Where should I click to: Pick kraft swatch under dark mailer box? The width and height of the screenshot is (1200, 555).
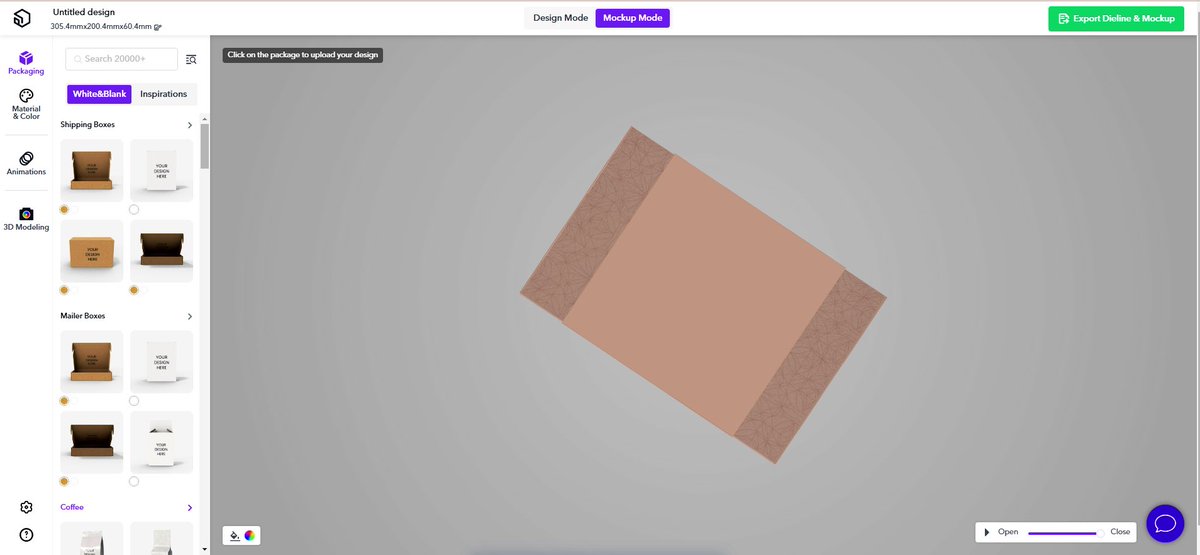click(x=64, y=481)
